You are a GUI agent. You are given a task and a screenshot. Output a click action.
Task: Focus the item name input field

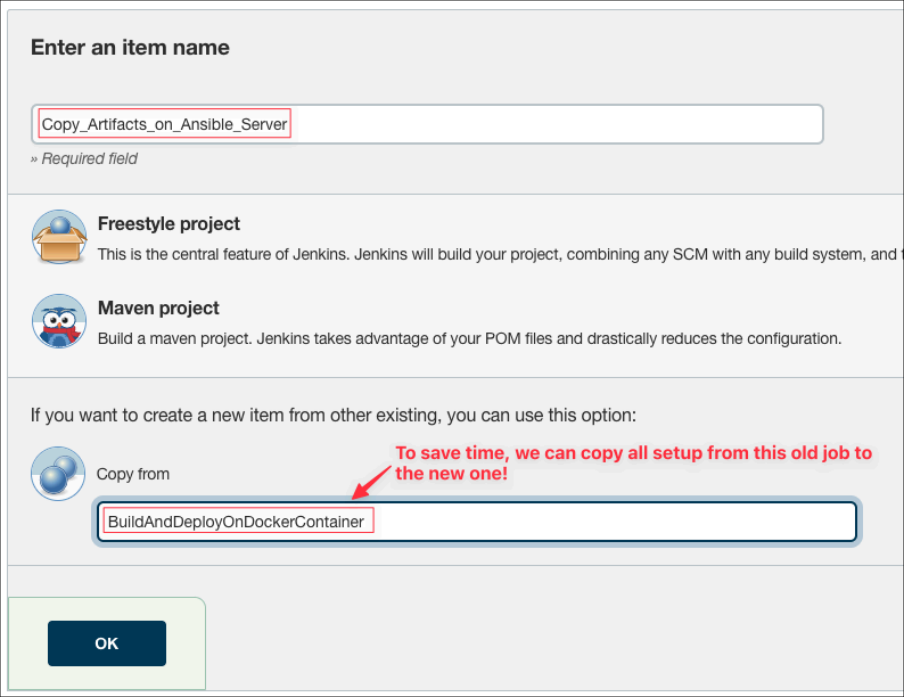coord(427,124)
